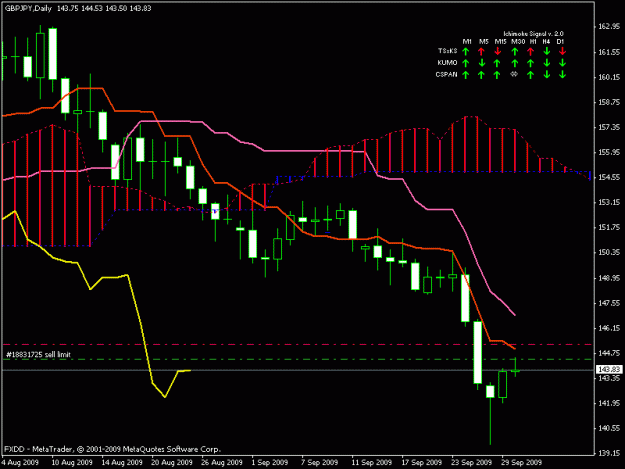The image size is (625, 469).
Task: Click the TSxKS M30 green up arrow
Action: point(515,51)
